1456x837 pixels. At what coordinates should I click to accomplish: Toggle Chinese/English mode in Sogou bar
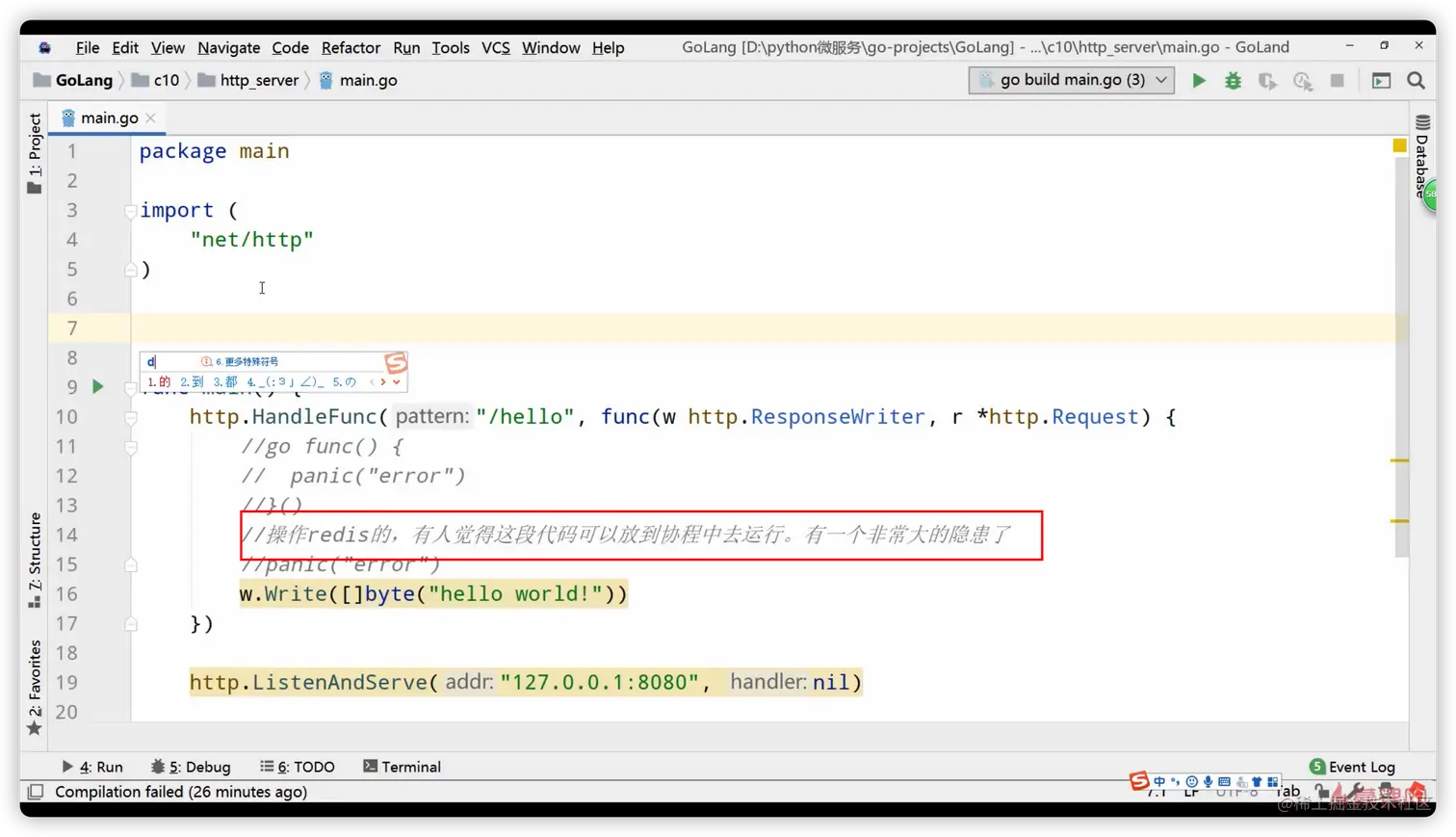[1159, 782]
